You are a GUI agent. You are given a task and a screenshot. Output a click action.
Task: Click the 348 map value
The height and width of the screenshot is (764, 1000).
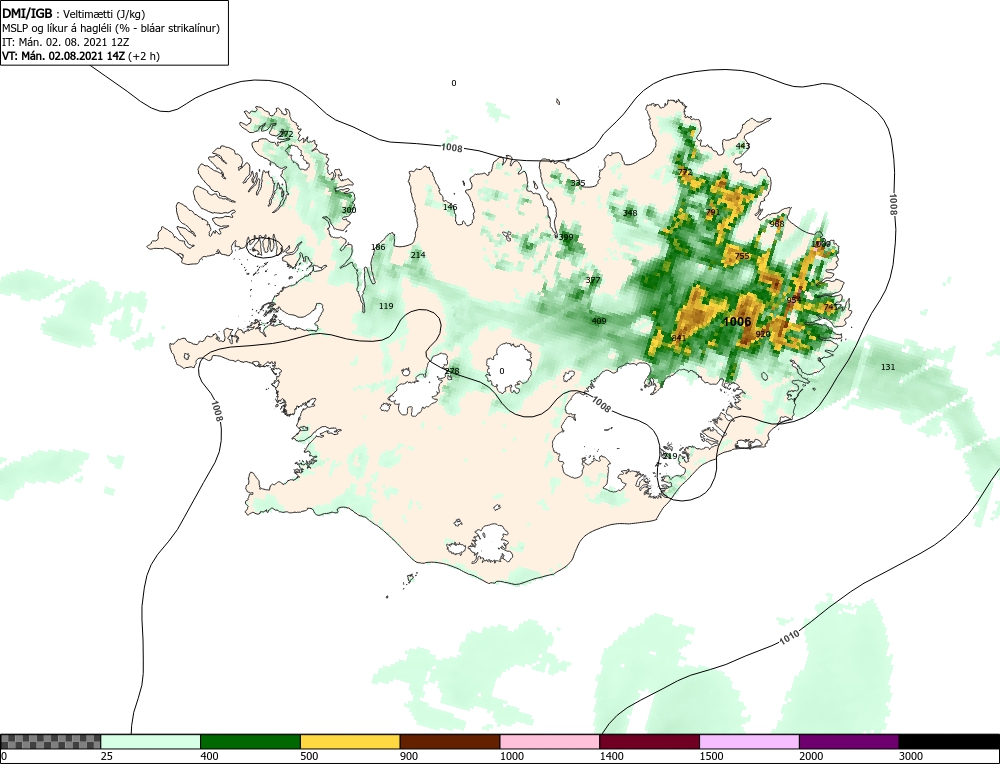pyautogui.click(x=630, y=213)
